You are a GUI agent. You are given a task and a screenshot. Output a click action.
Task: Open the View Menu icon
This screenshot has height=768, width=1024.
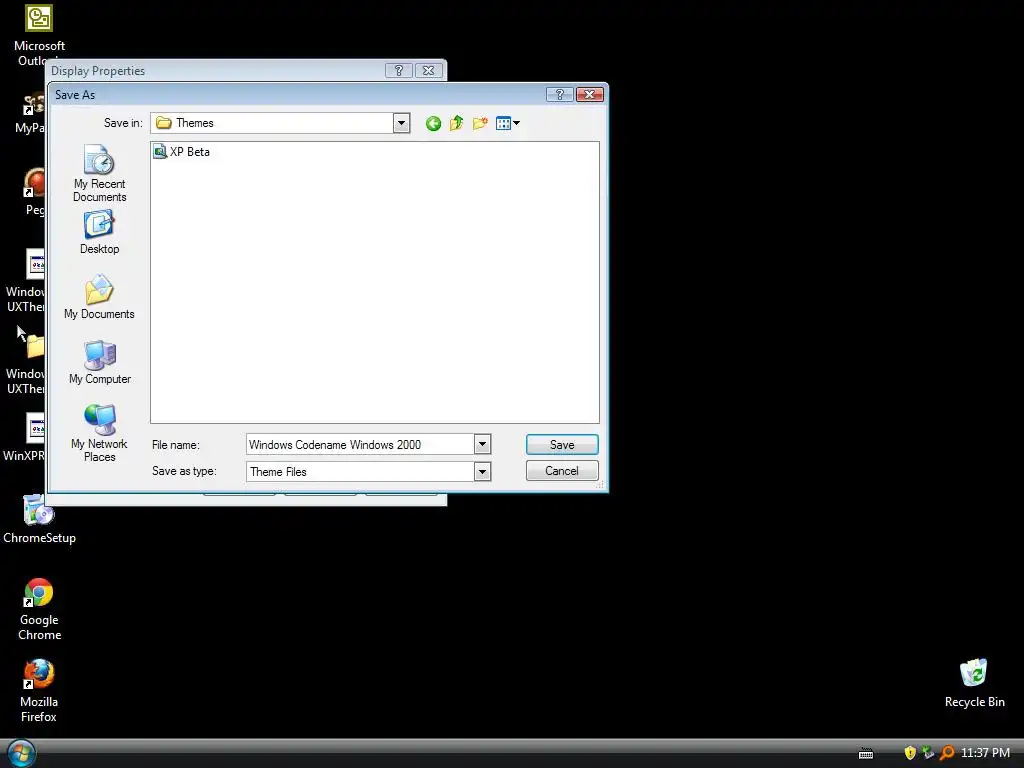[x=507, y=123]
